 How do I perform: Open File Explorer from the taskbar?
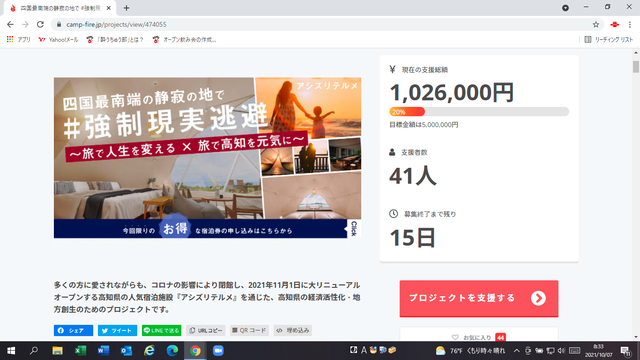click(x=57, y=351)
